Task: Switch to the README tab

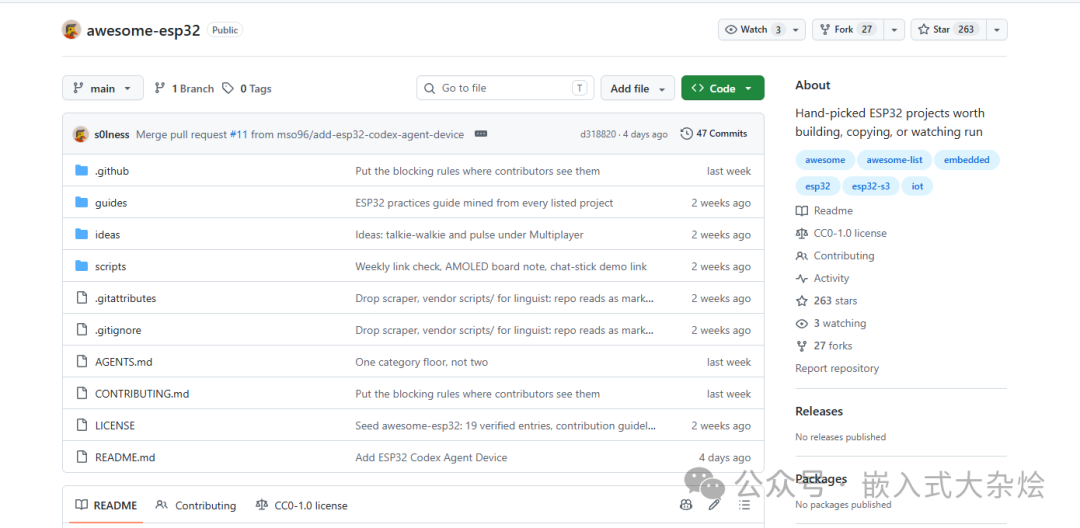Action: pyautogui.click(x=106, y=505)
